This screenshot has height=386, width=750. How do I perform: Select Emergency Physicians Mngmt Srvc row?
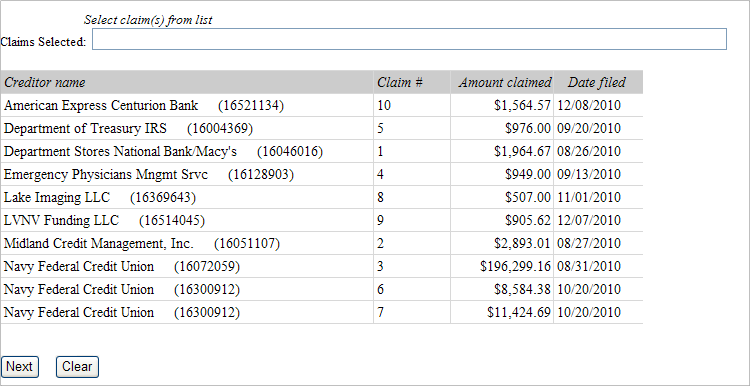(x=321, y=174)
